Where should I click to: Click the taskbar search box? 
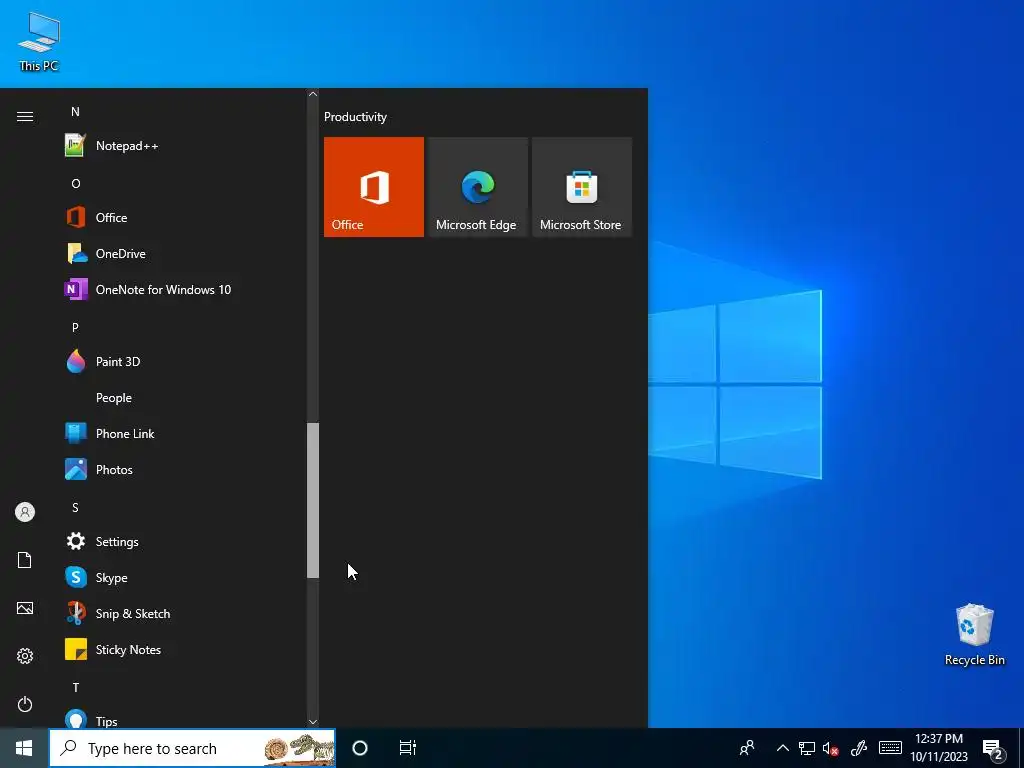point(193,748)
